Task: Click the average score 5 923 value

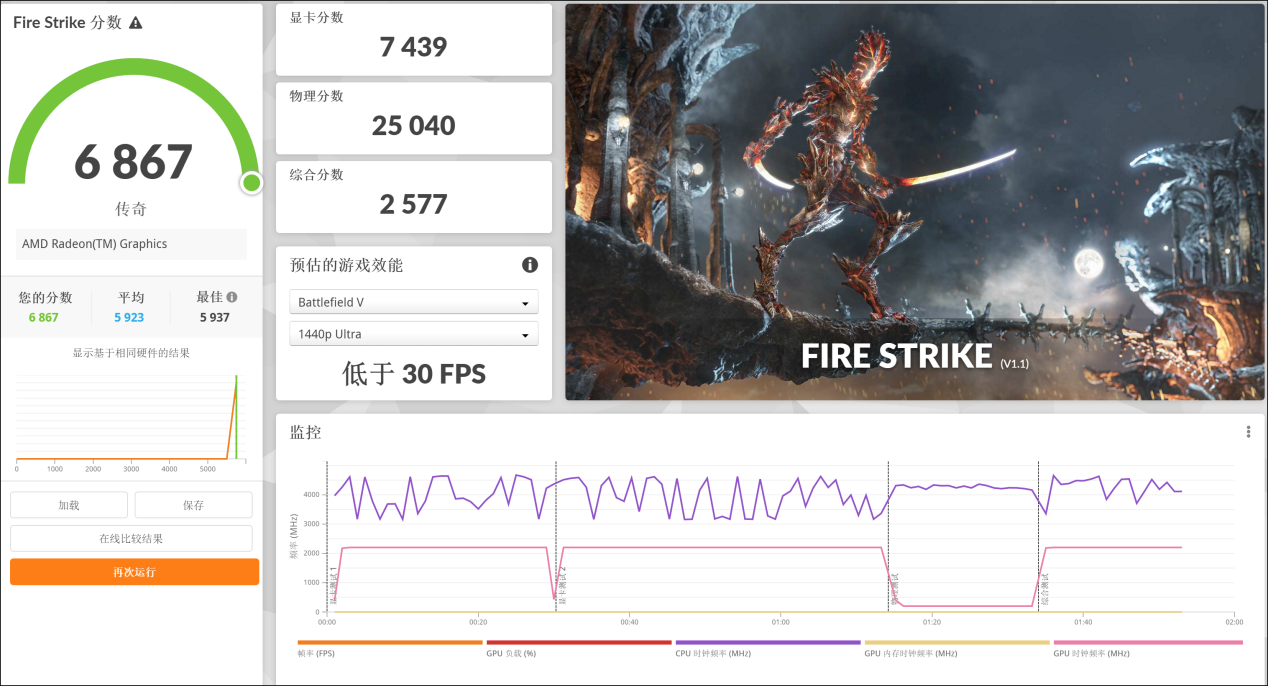Action: click(x=131, y=317)
